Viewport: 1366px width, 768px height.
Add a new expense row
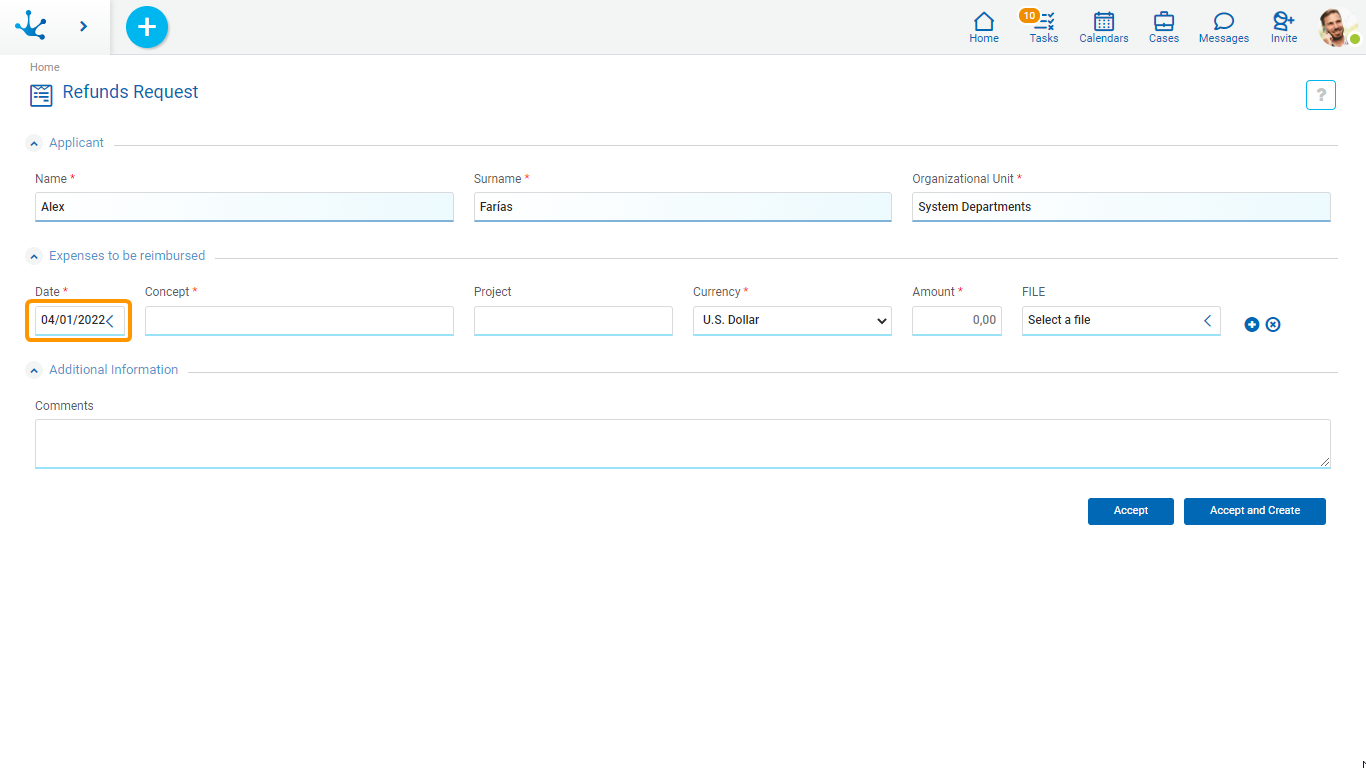click(x=1252, y=324)
